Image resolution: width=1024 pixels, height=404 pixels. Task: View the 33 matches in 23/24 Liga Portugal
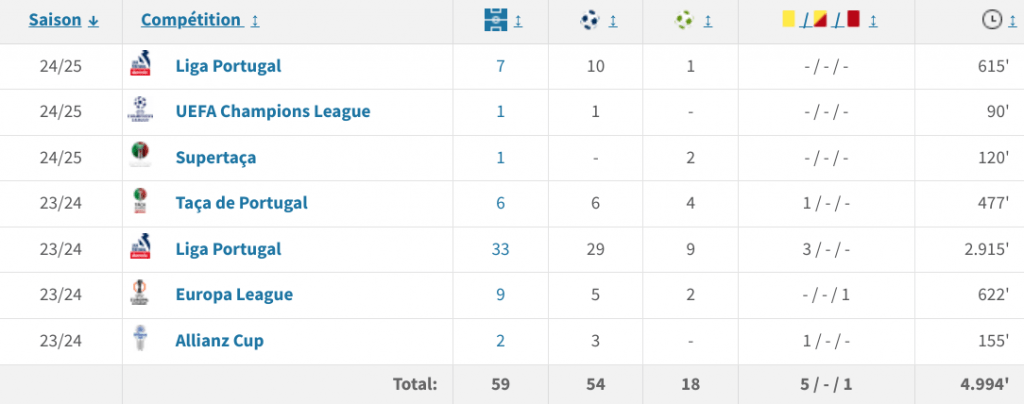(x=500, y=249)
